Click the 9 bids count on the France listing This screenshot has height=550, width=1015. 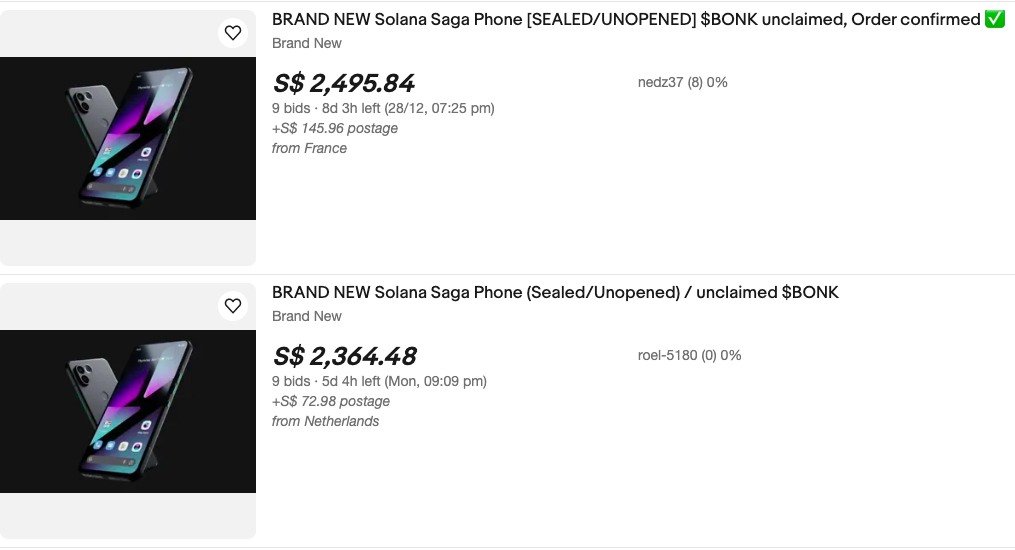click(x=291, y=108)
